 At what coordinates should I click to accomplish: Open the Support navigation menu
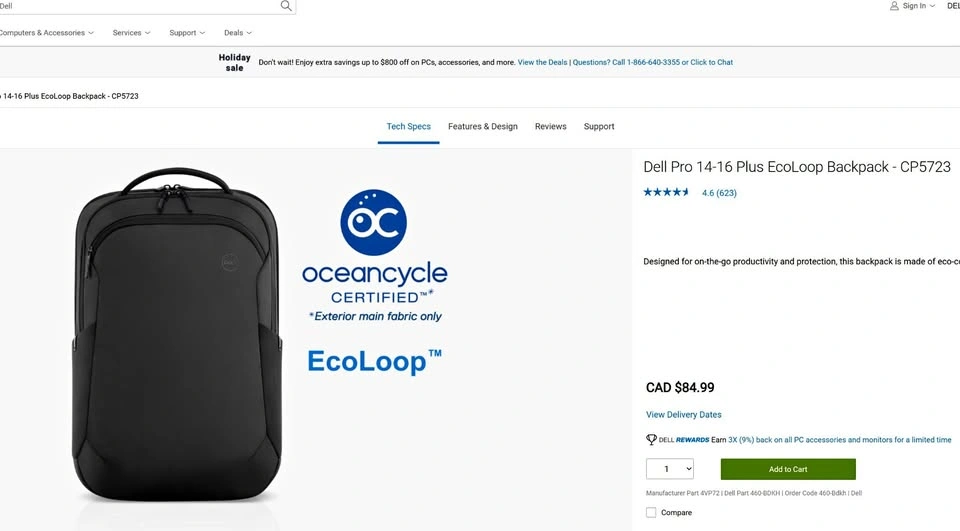(x=187, y=33)
